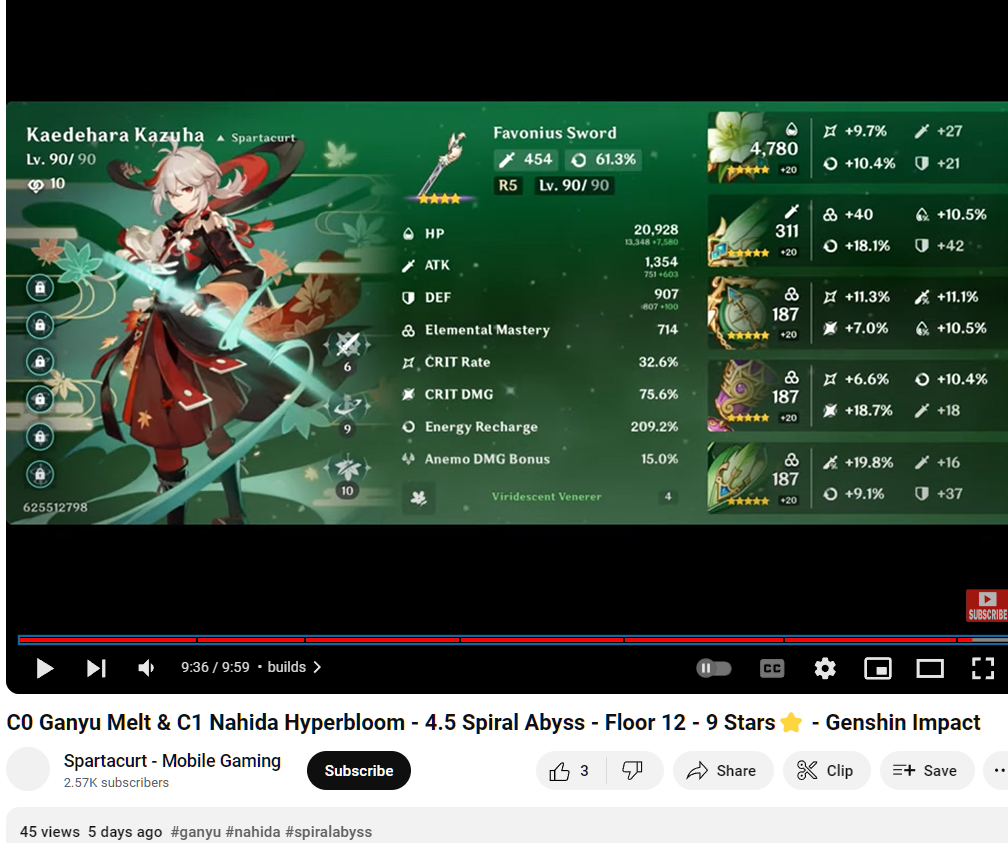Save the video to a playlist
Screen dimensions: 1008x843
926,770
